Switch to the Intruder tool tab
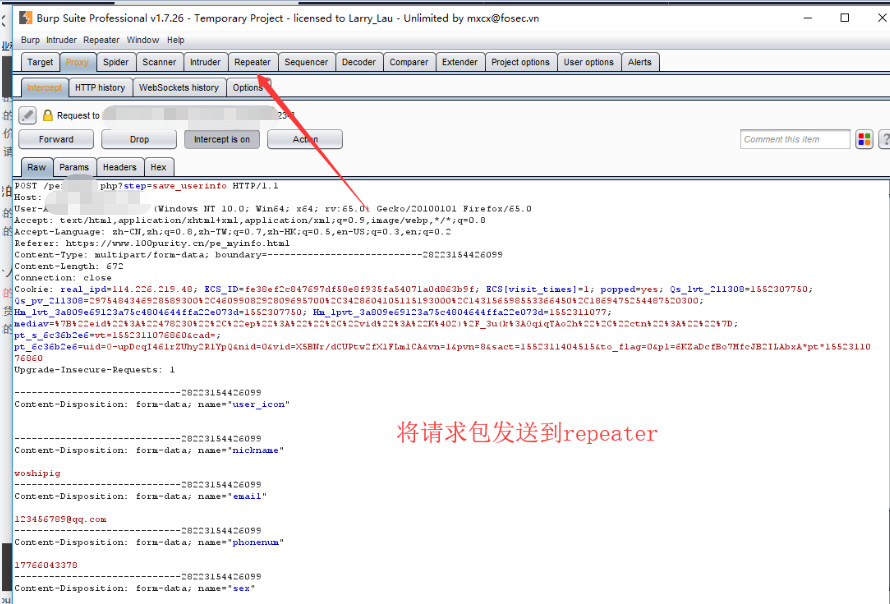Screen dimensions: 890x604 [205, 62]
